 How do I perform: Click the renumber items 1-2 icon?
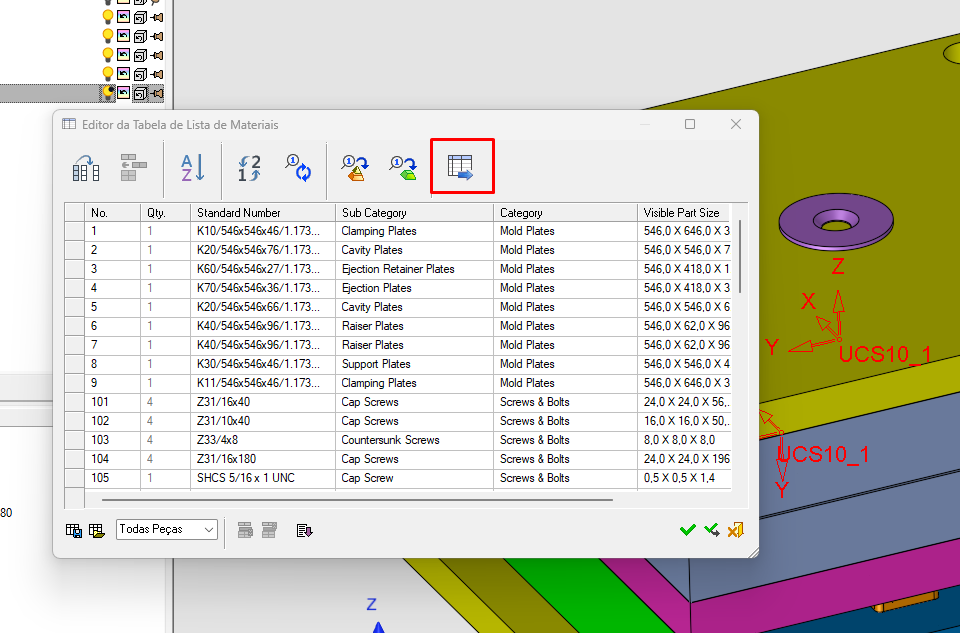point(249,168)
